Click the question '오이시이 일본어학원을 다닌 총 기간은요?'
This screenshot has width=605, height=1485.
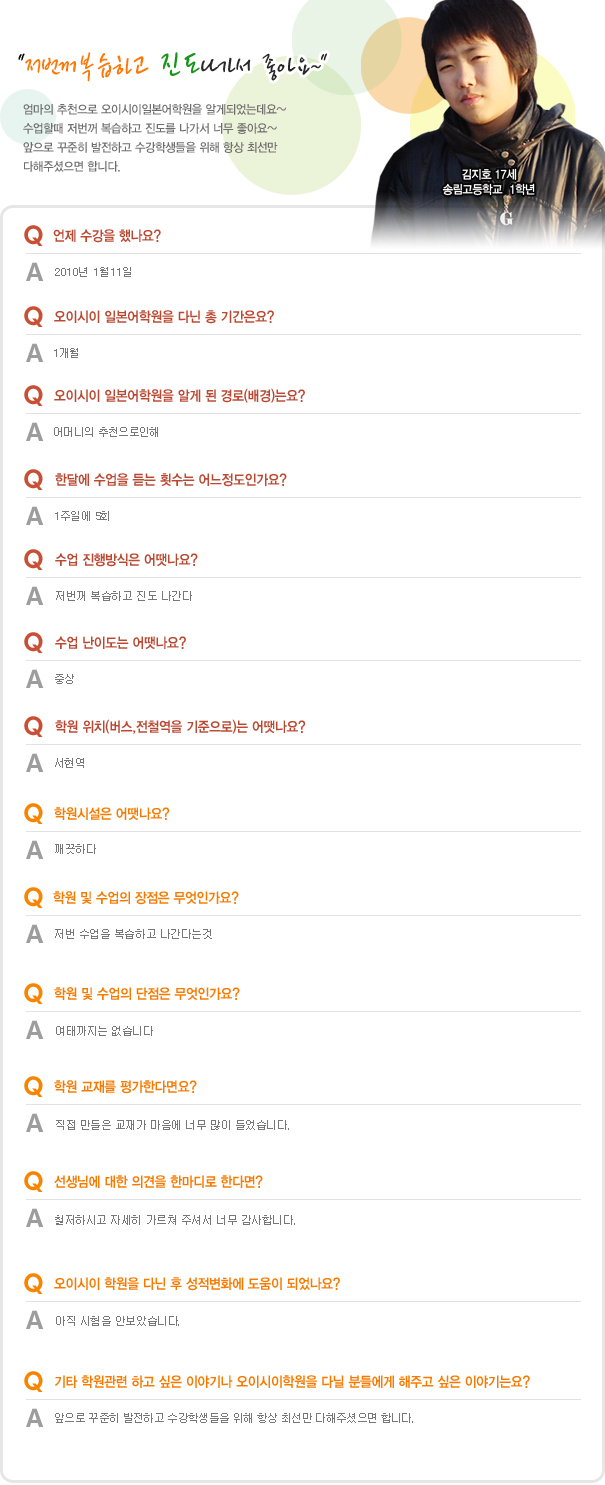[164, 317]
